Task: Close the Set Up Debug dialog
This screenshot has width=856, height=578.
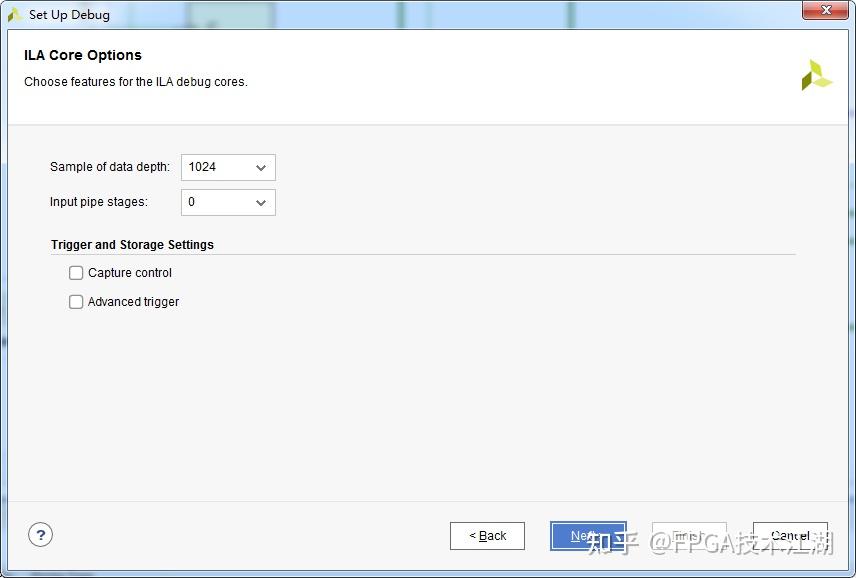Action: [825, 10]
